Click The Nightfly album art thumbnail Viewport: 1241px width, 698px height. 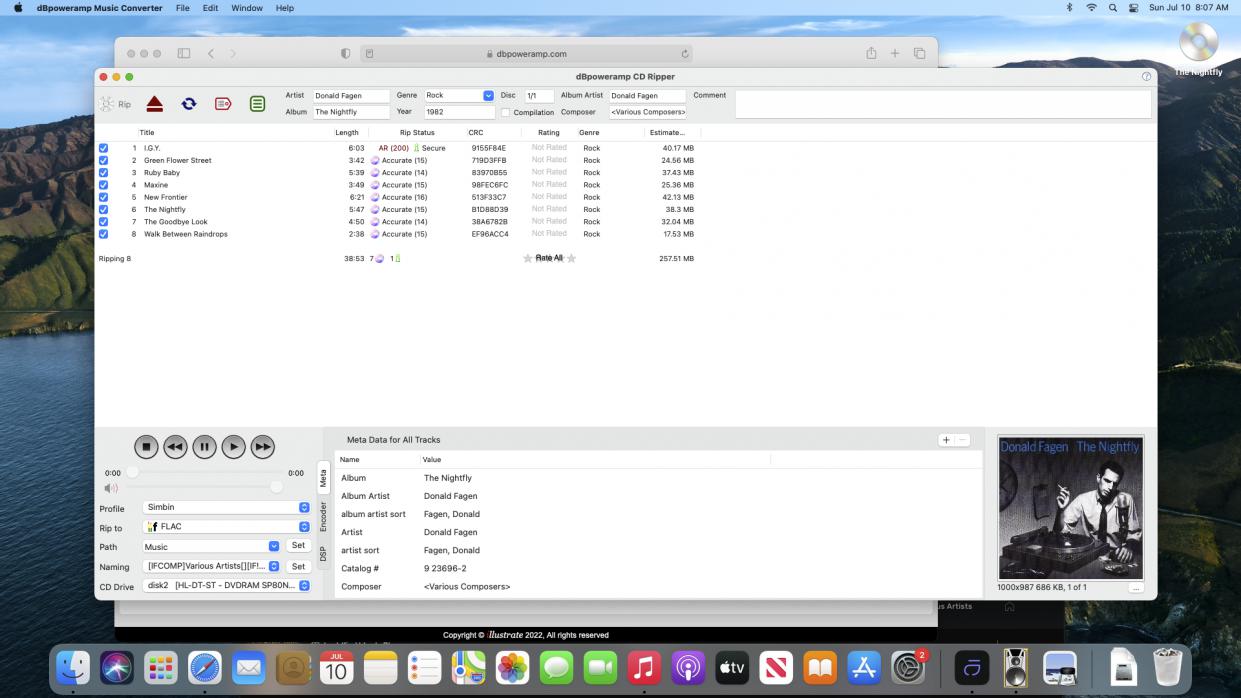[x=1070, y=508]
